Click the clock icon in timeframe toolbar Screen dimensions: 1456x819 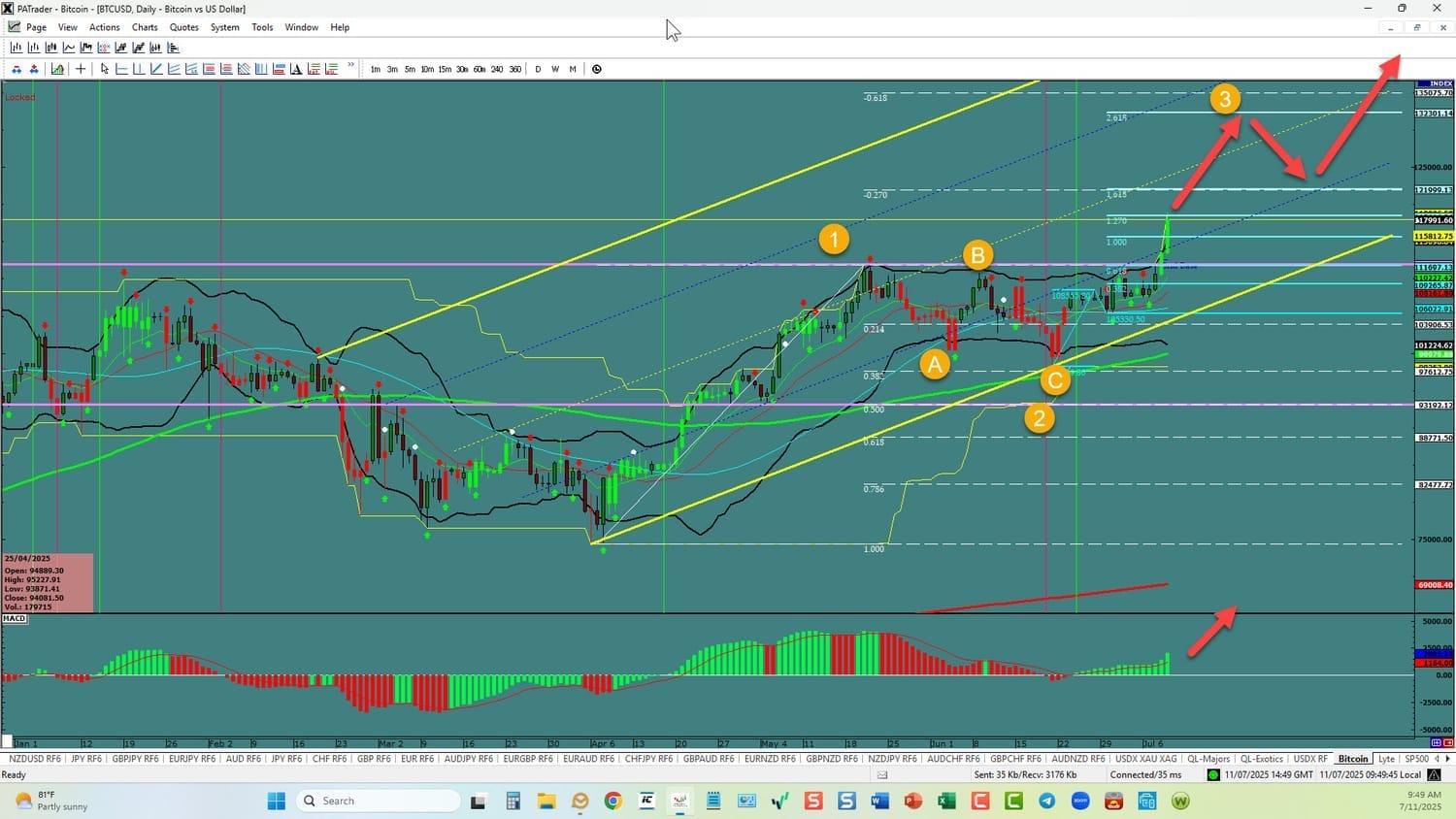point(596,69)
